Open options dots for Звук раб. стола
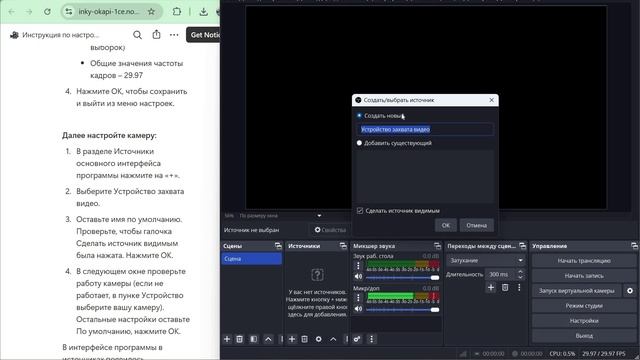 [x=358, y=266]
